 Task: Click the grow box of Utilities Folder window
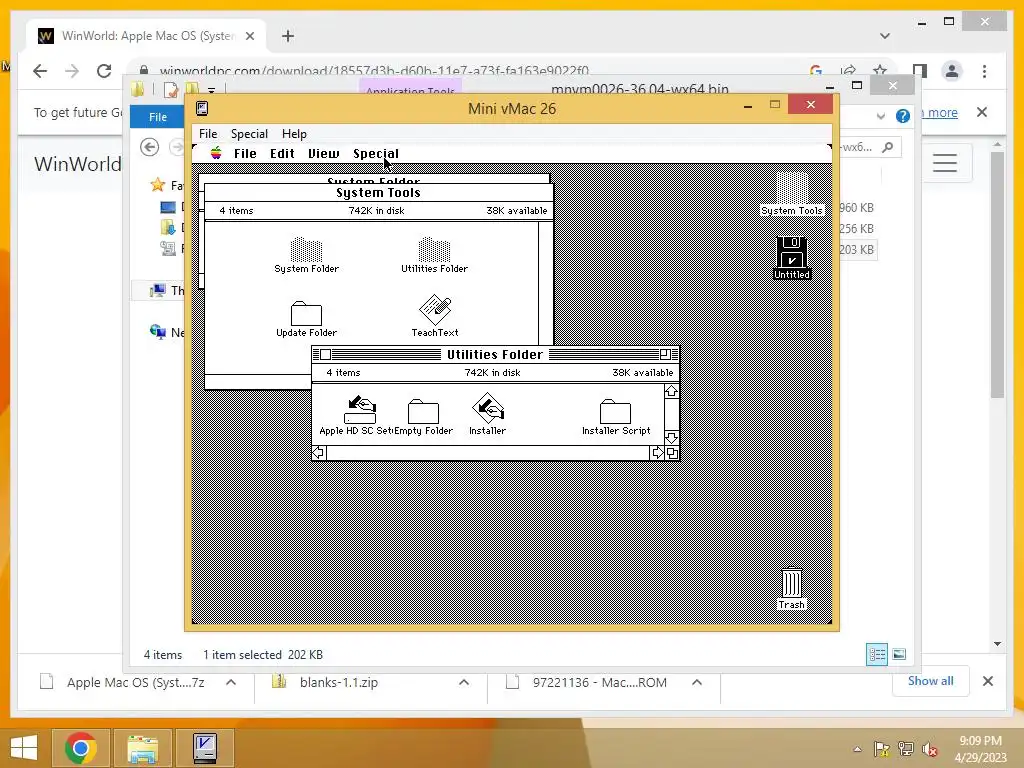pyautogui.click(x=672, y=453)
